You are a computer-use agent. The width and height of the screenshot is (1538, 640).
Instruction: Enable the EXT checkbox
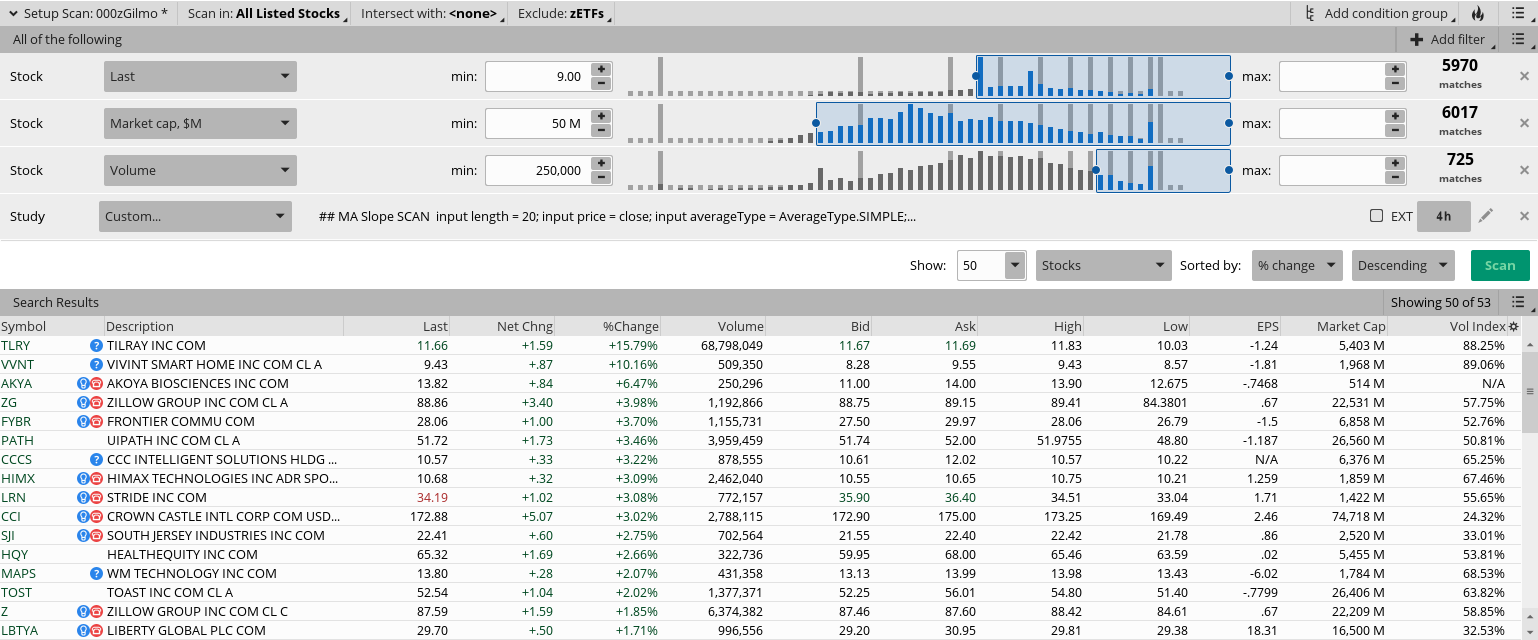[x=1376, y=216]
